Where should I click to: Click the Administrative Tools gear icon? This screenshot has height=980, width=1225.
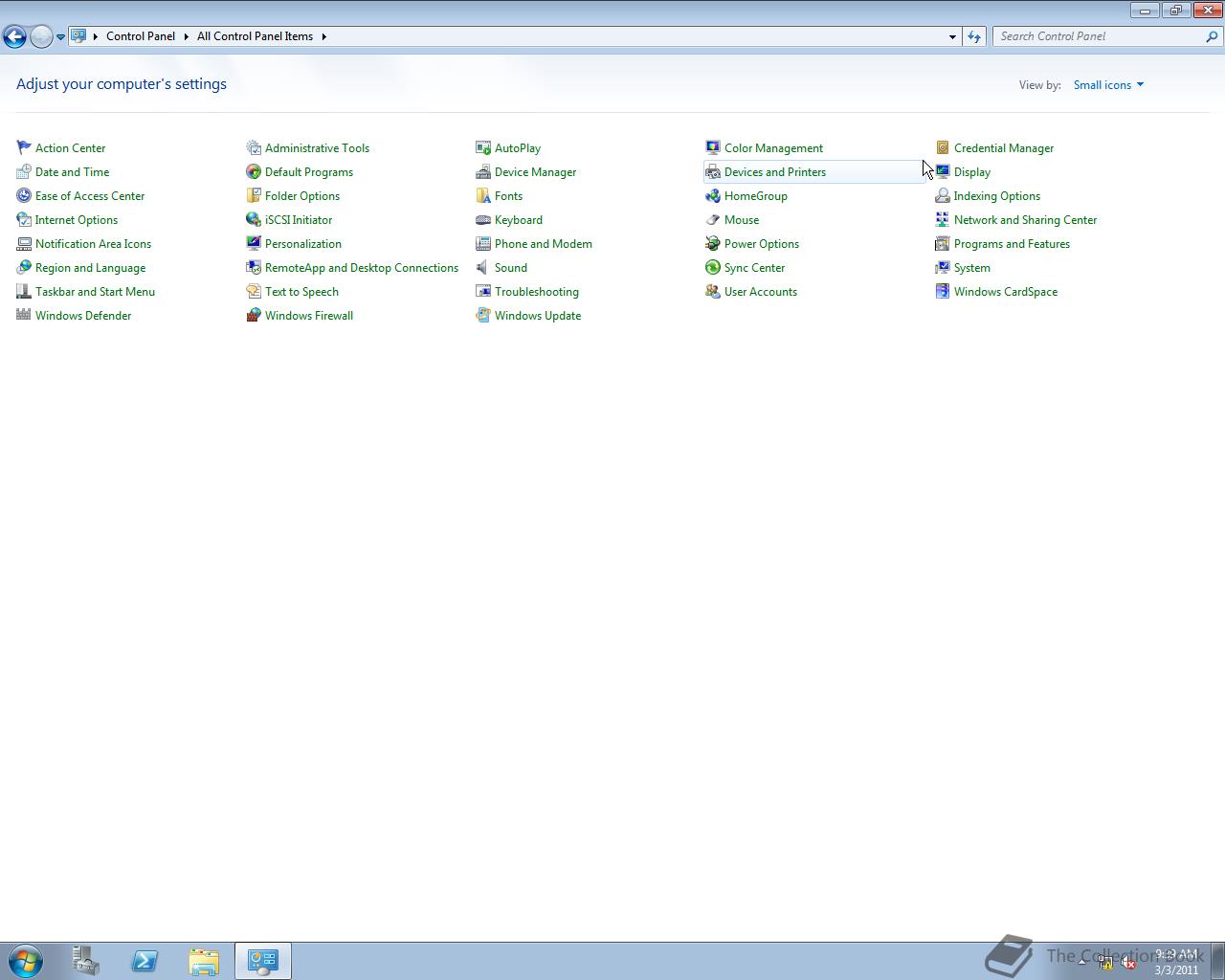[254, 147]
